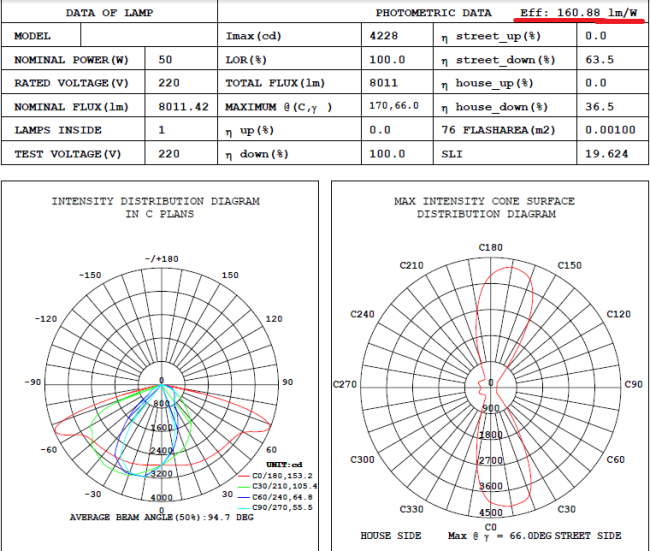Image resolution: width=650 pixels, height=551 pixels.
Task: Click the PHOTOMETRIC DATA header
Action: [x=433, y=13]
